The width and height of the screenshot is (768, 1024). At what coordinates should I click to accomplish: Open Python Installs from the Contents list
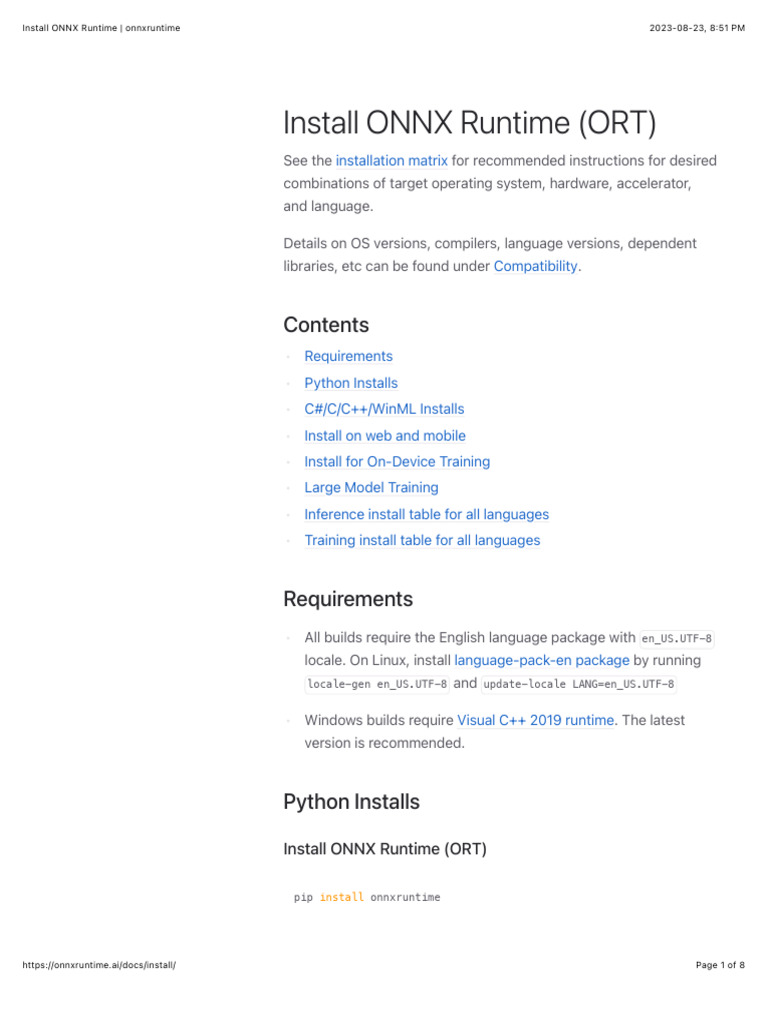[351, 383]
